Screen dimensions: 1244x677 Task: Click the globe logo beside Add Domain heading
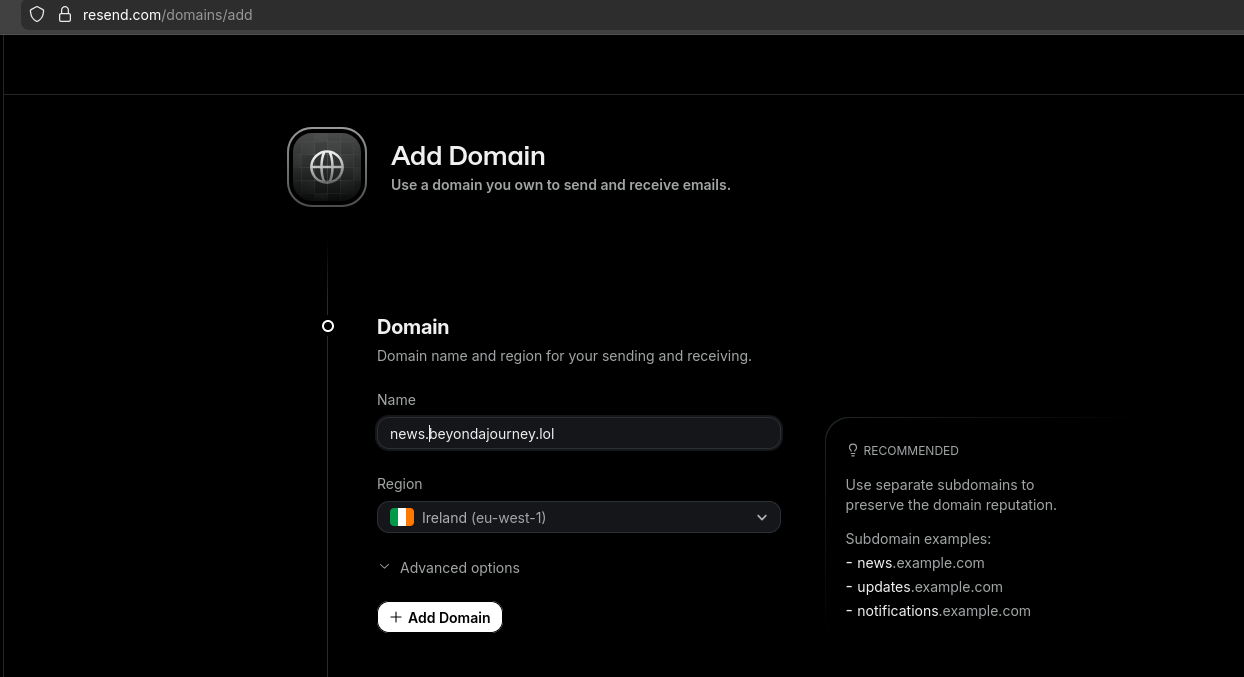[x=327, y=167]
